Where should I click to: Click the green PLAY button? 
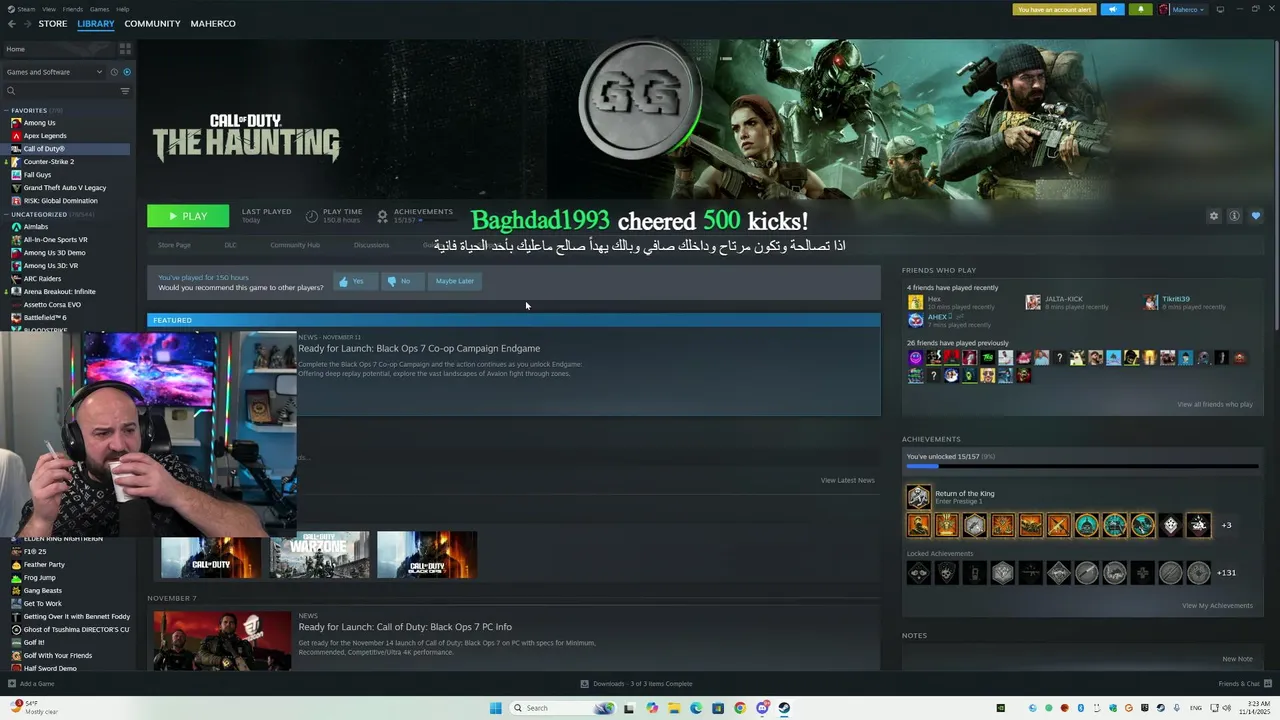coord(188,216)
